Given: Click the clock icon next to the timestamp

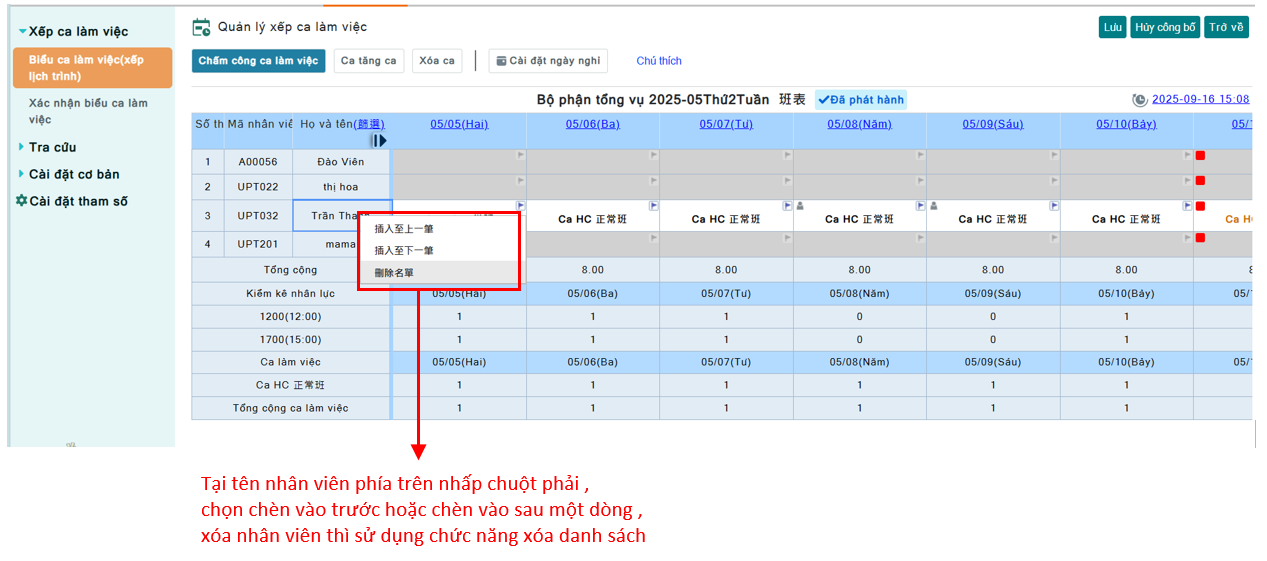Looking at the screenshot, I should click(1139, 100).
